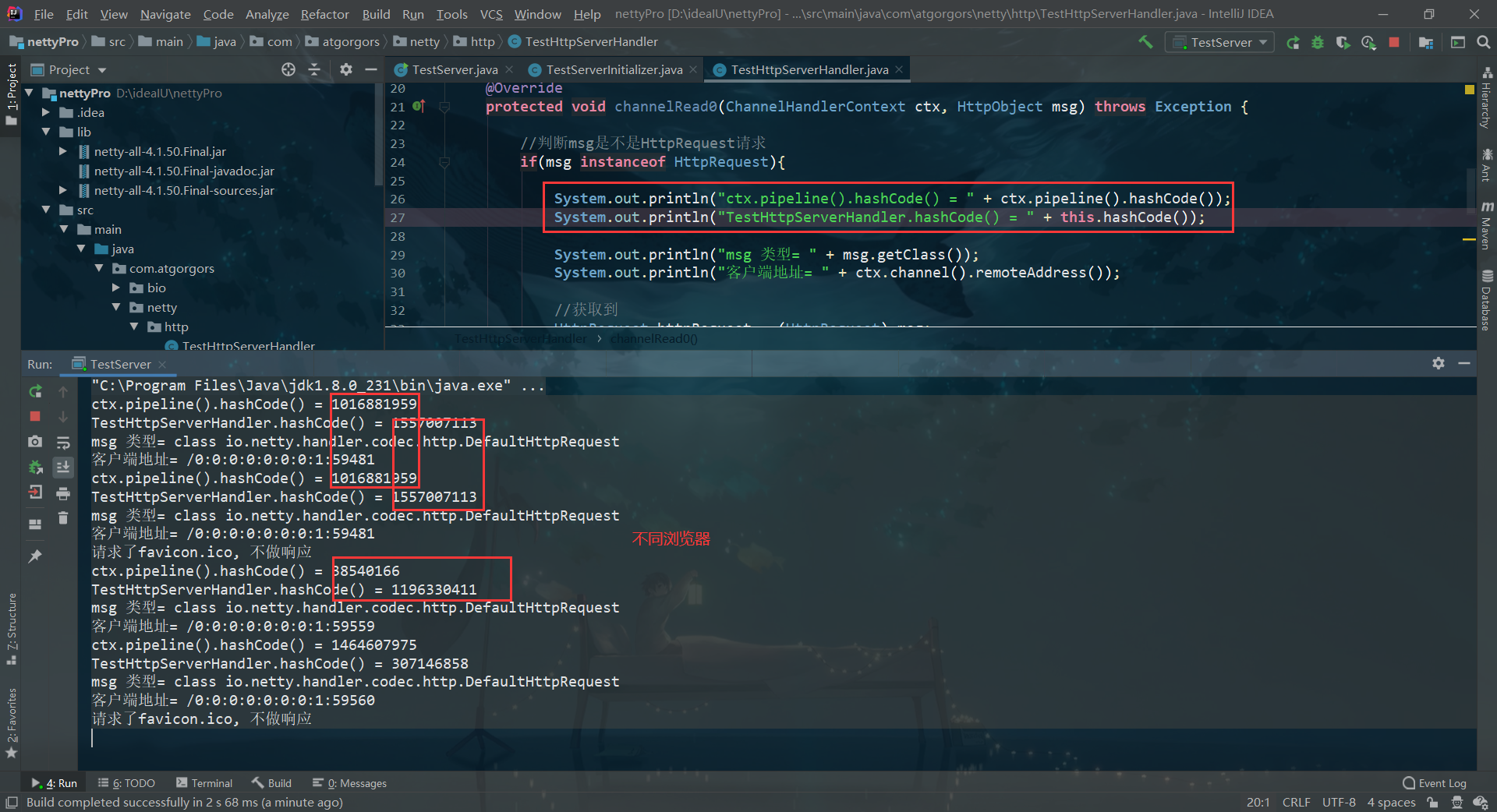
Task: Stop the process in Run panel sidebar
Action: 35,416
